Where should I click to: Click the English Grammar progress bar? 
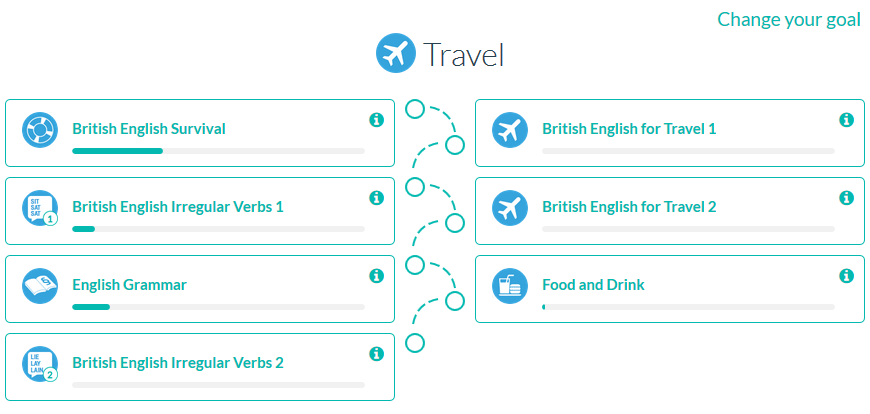(219, 307)
